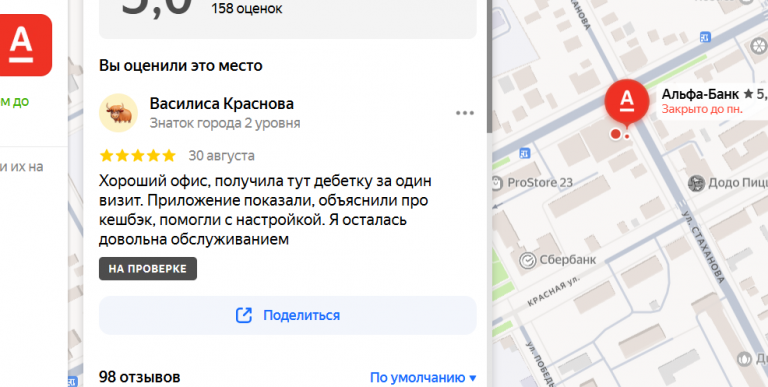
Task: Click the Вы оценили это место heading
Action: [x=181, y=66]
